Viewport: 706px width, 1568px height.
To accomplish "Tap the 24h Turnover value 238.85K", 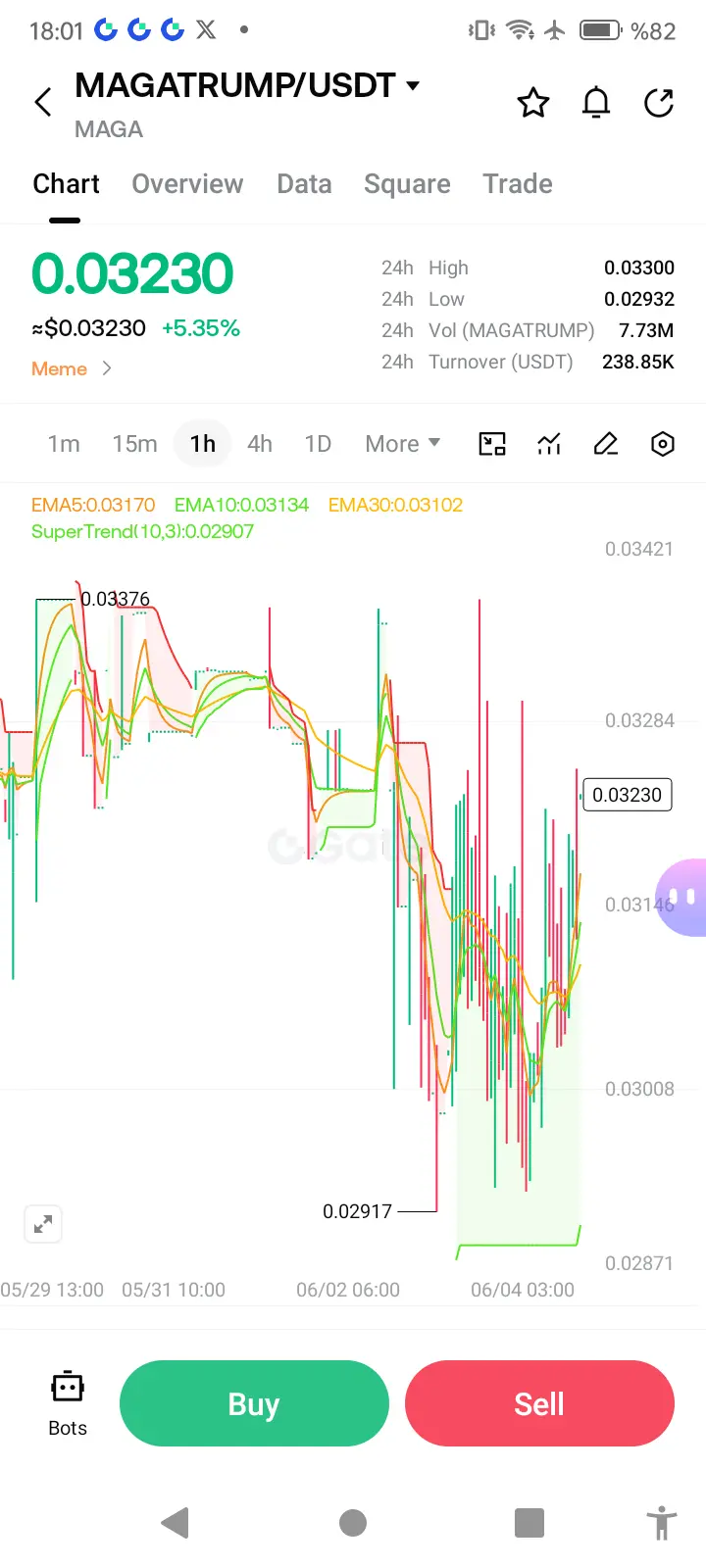I will (638, 362).
